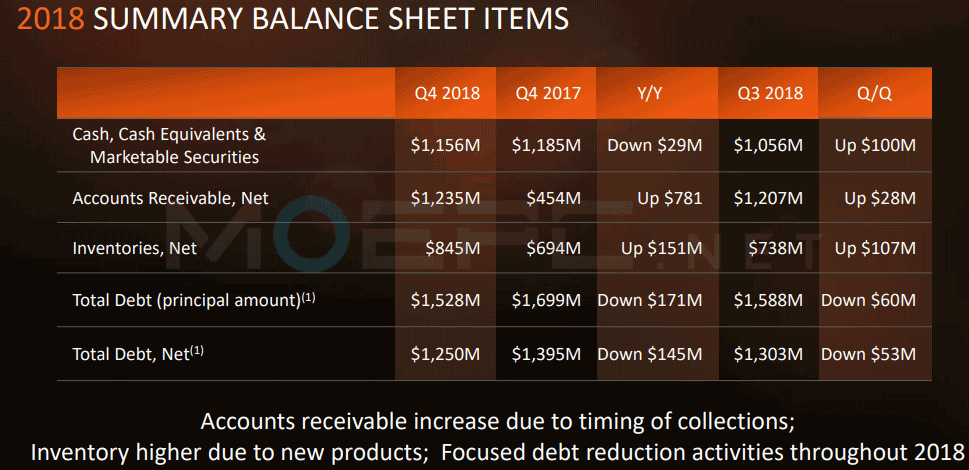
Task: Select the $454M Q4 2017 receivable cell
Action: [x=552, y=198]
